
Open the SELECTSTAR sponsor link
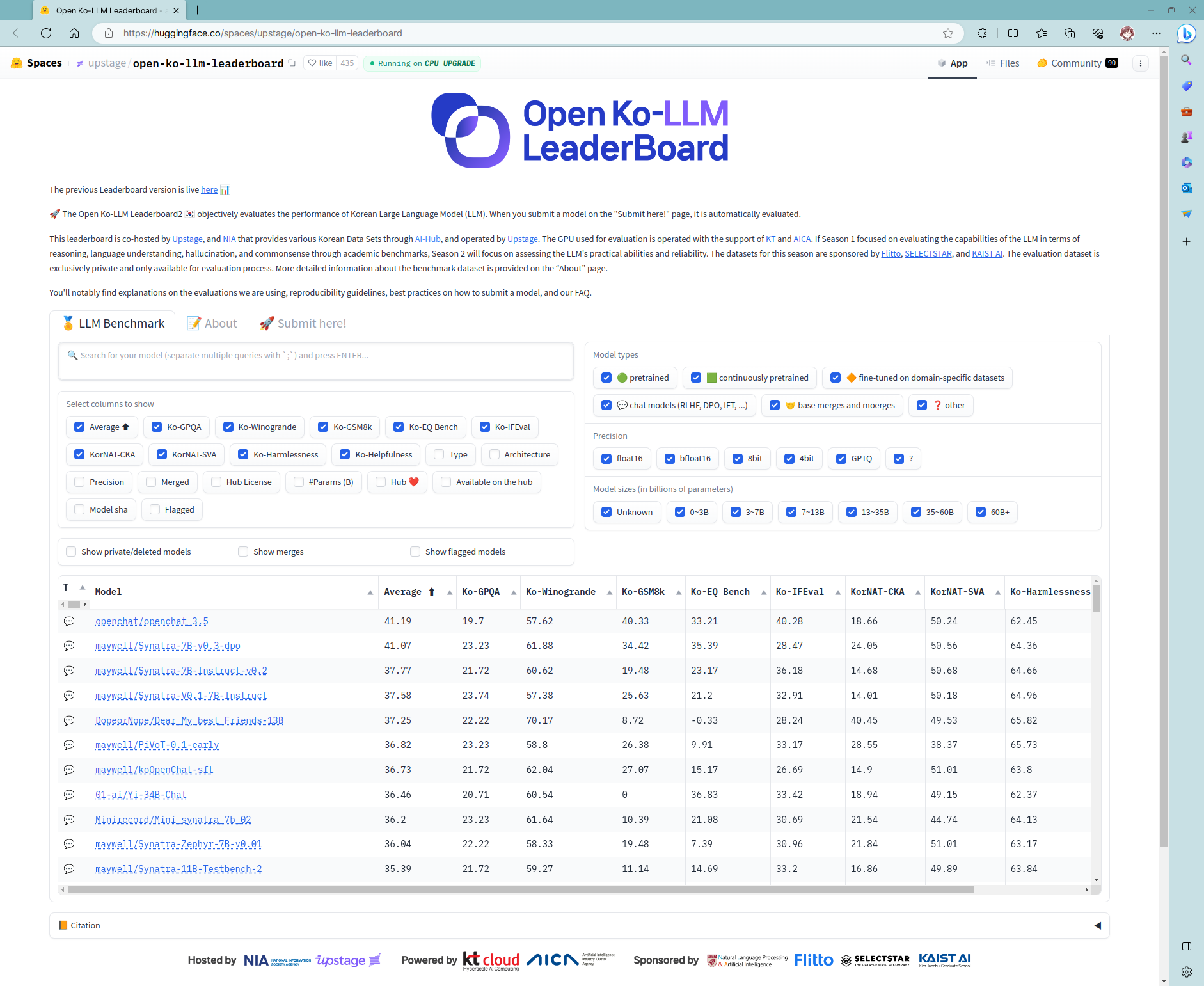928,253
